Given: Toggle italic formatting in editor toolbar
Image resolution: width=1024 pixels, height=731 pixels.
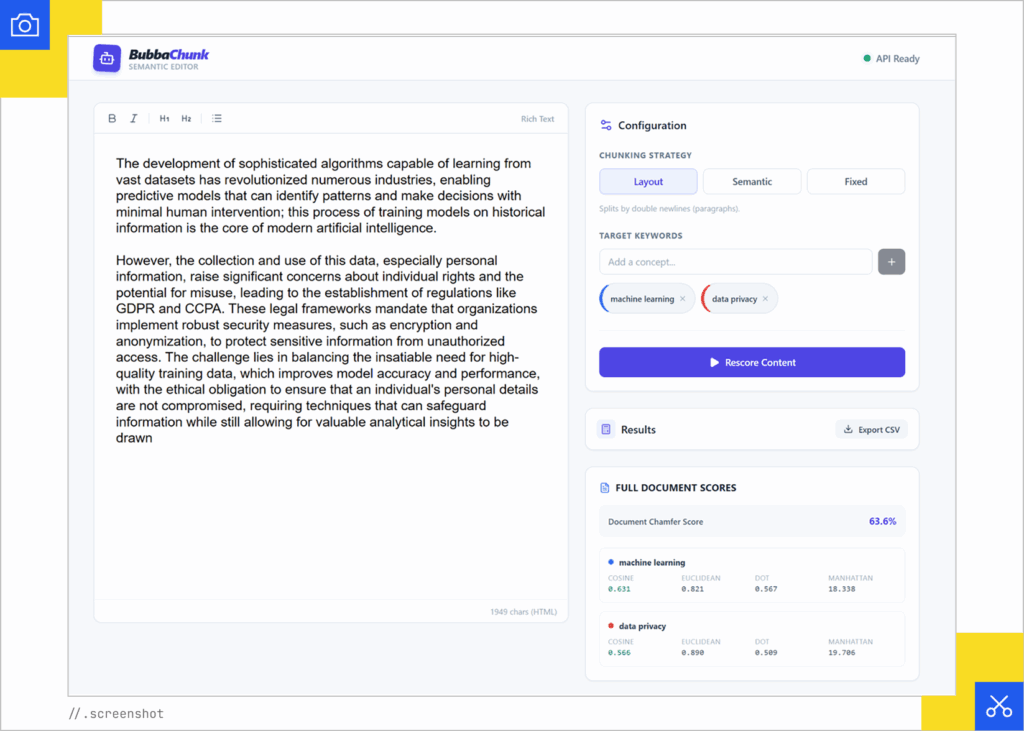Looking at the screenshot, I should [134, 119].
